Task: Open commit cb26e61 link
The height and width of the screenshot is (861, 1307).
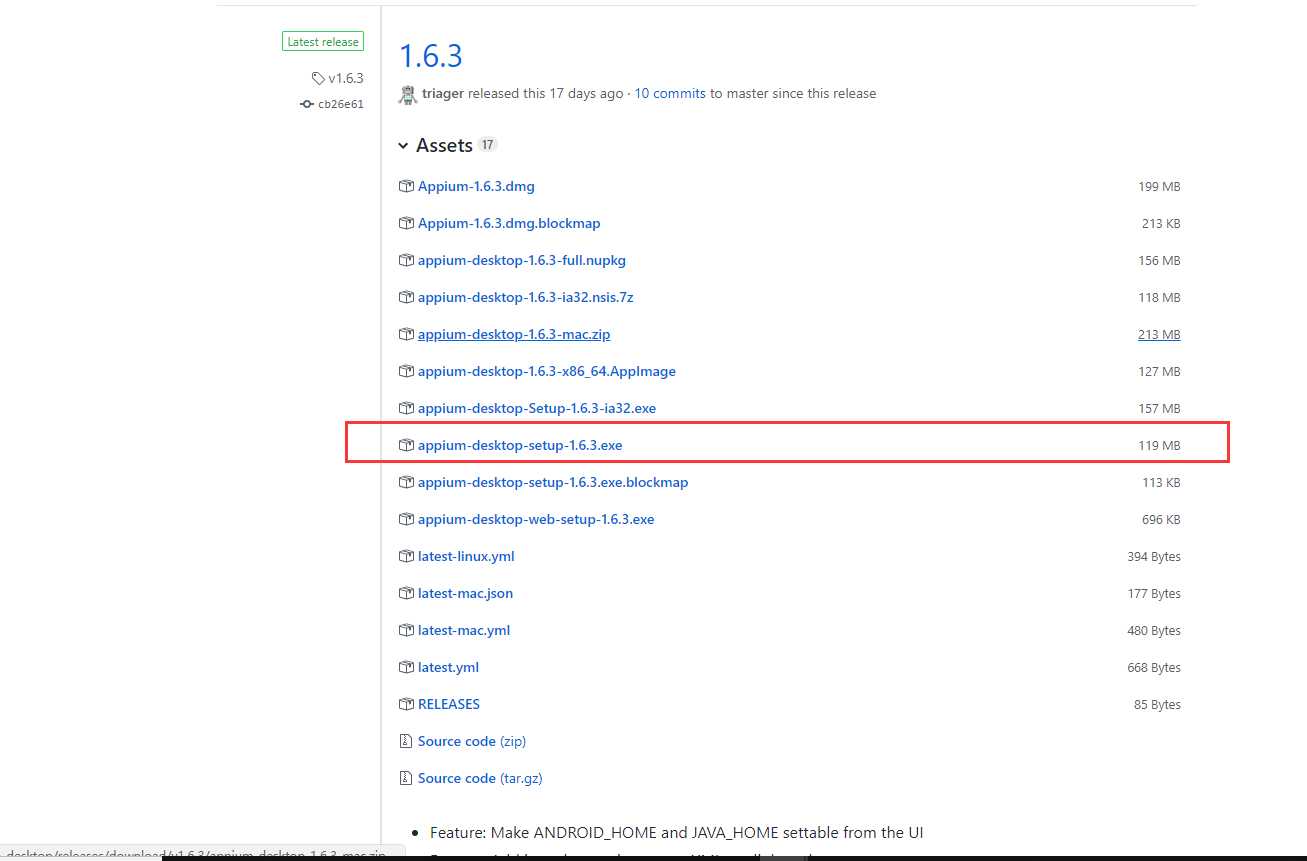Action: point(341,104)
